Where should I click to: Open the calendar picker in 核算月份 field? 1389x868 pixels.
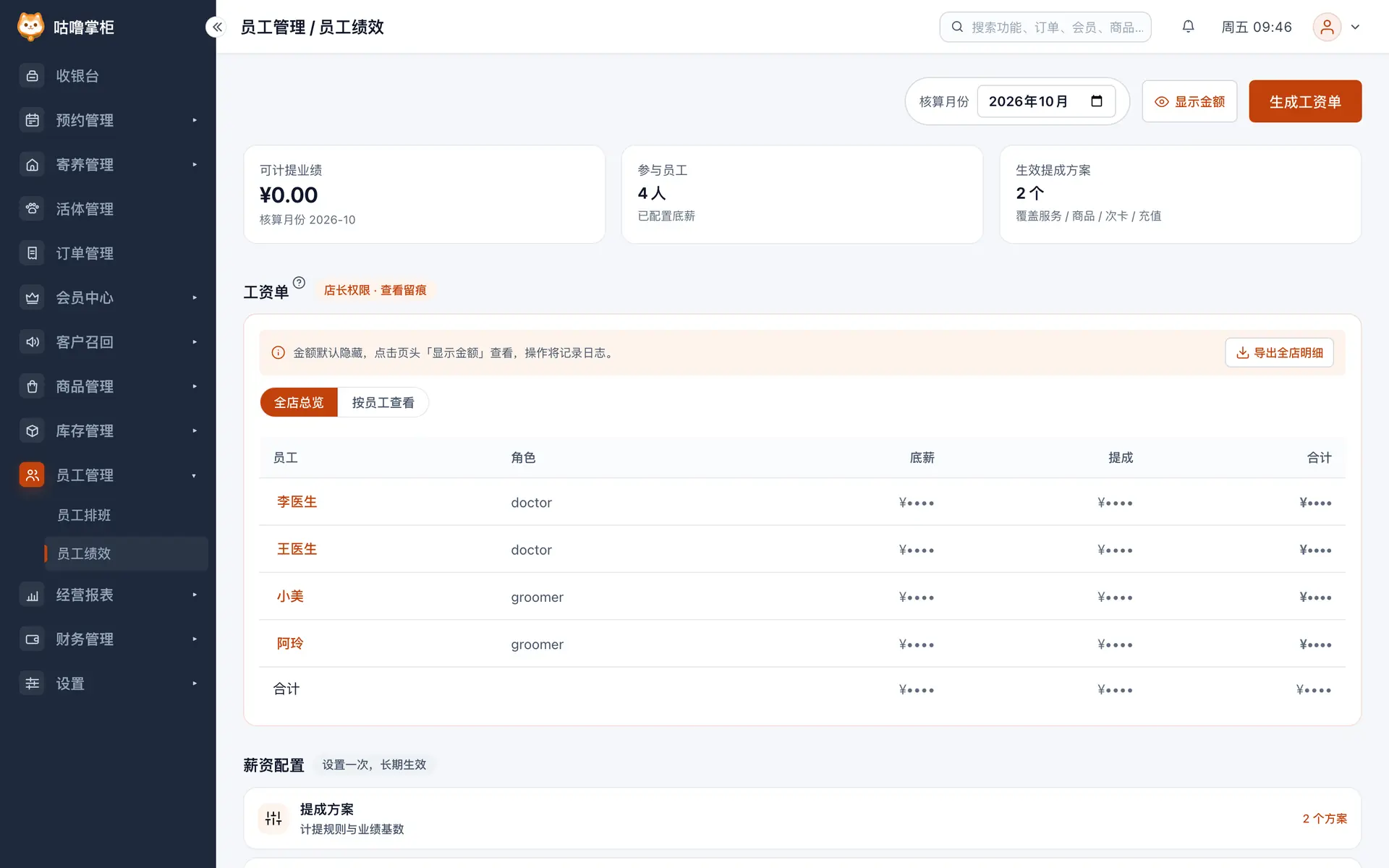pos(1097,101)
